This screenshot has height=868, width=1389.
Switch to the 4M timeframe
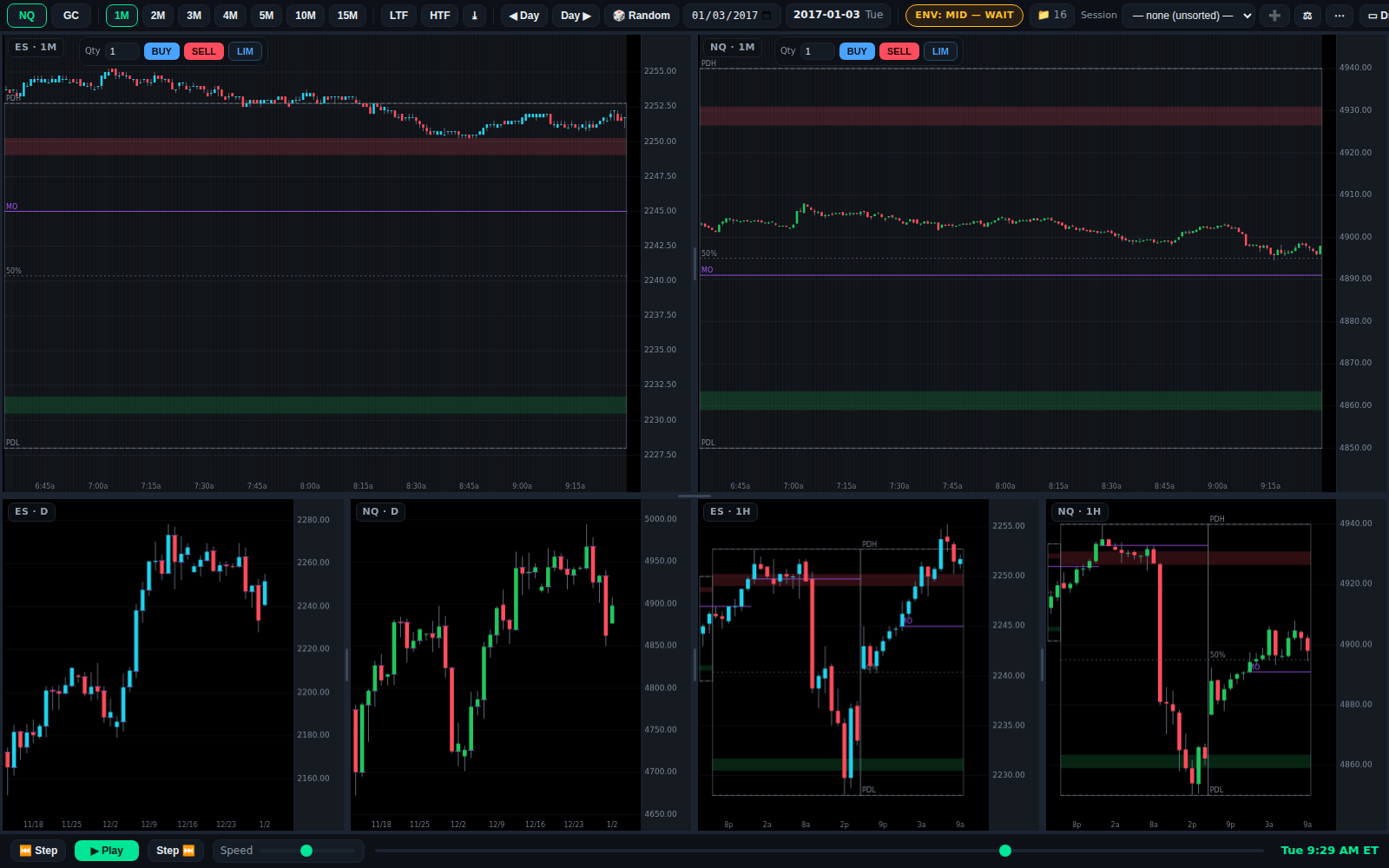pos(230,16)
